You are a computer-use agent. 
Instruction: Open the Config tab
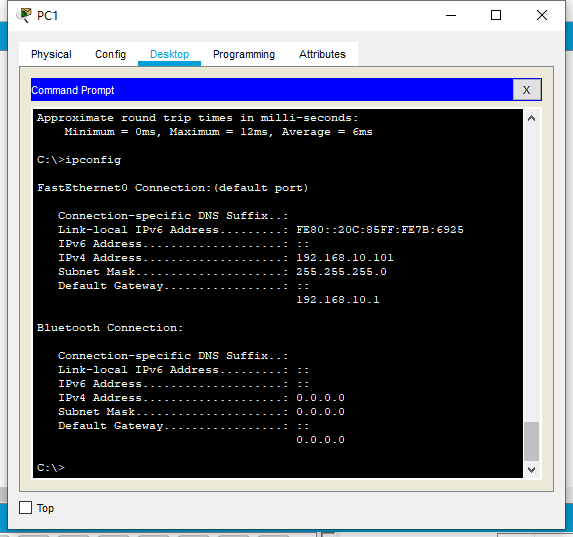[110, 54]
